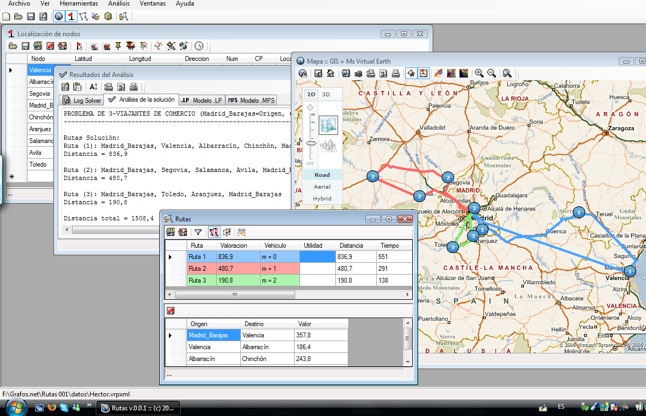The image size is (646, 416).
Task: Toggle the highlighted show routes icon in Rutas toolbar
Action: [213, 232]
